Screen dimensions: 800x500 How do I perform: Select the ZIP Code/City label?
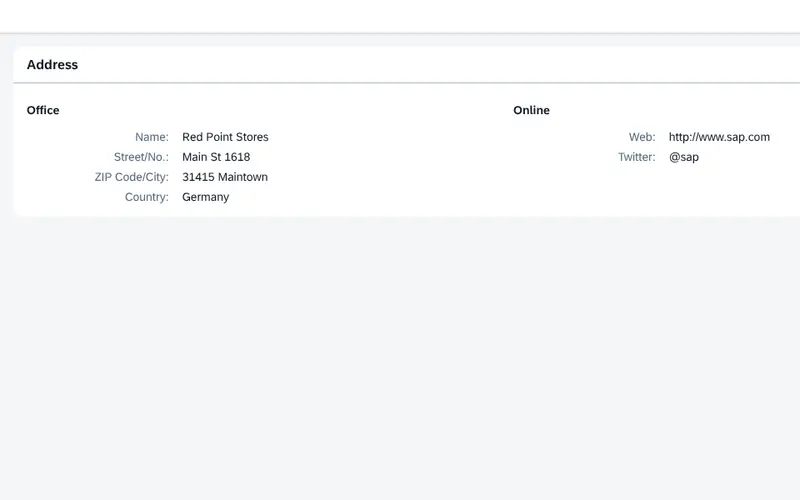point(131,177)
